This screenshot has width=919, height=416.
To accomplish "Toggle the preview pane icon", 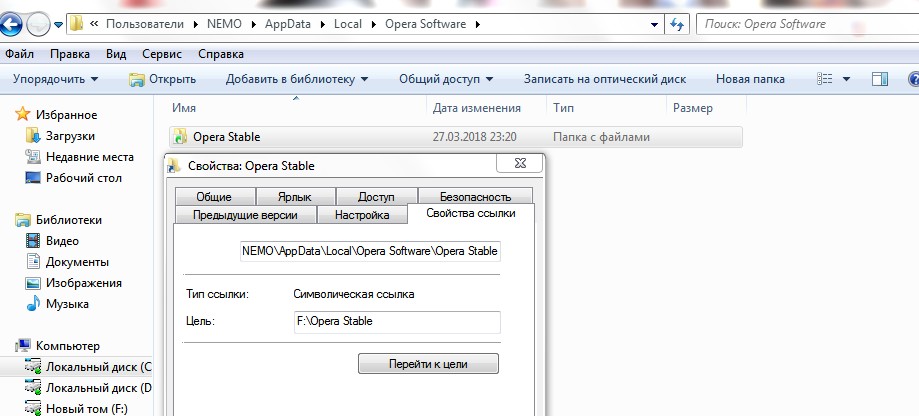I will coord(880,79).
